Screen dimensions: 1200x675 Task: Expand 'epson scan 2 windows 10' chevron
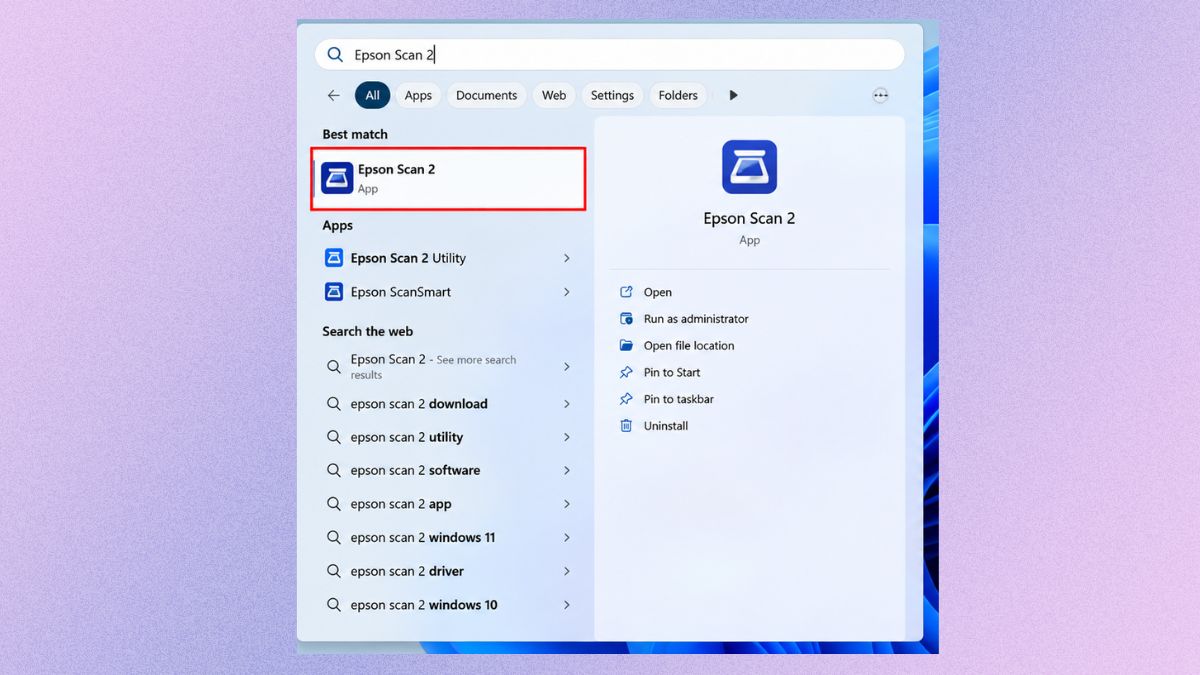566,605
